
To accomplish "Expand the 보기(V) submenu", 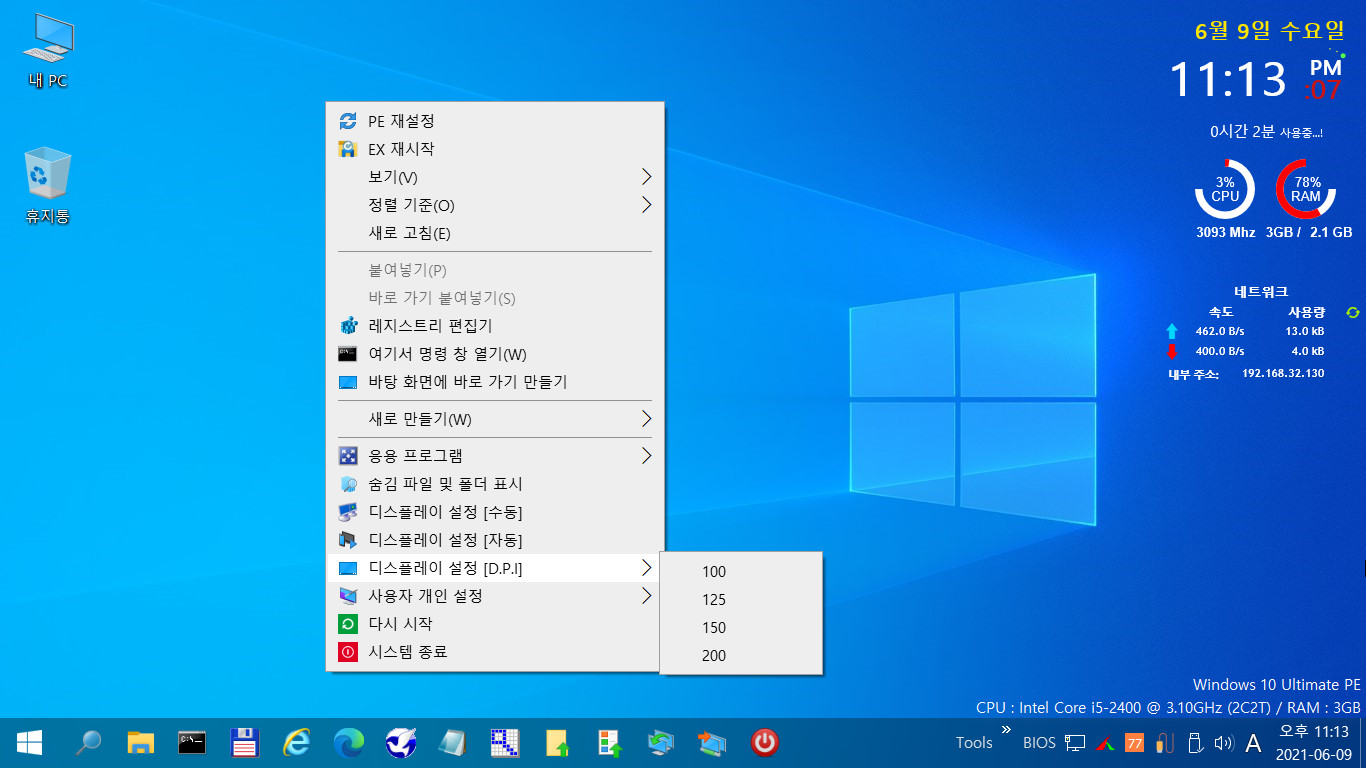I will point(495,177).
